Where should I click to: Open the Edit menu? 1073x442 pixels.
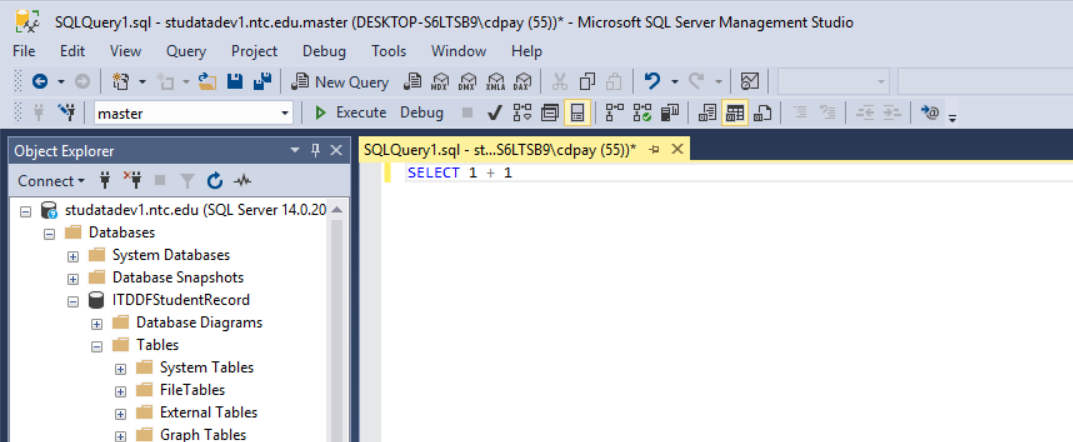[72, 51]
